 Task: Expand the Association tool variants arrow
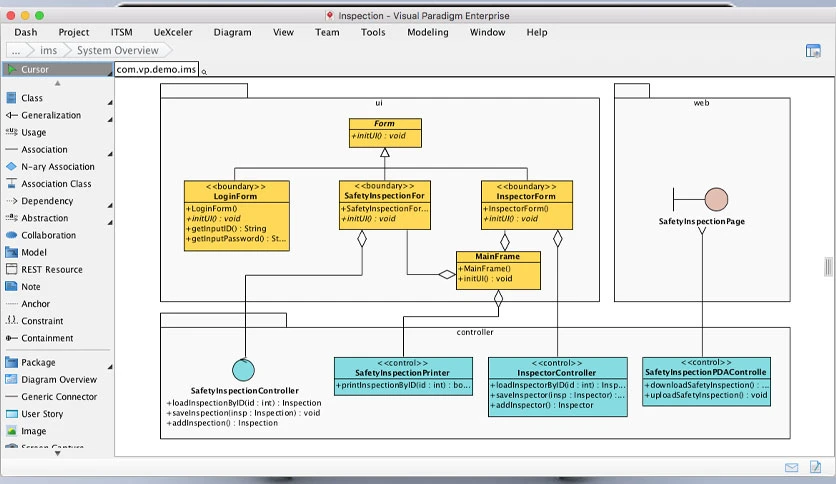tap(110, 154)
